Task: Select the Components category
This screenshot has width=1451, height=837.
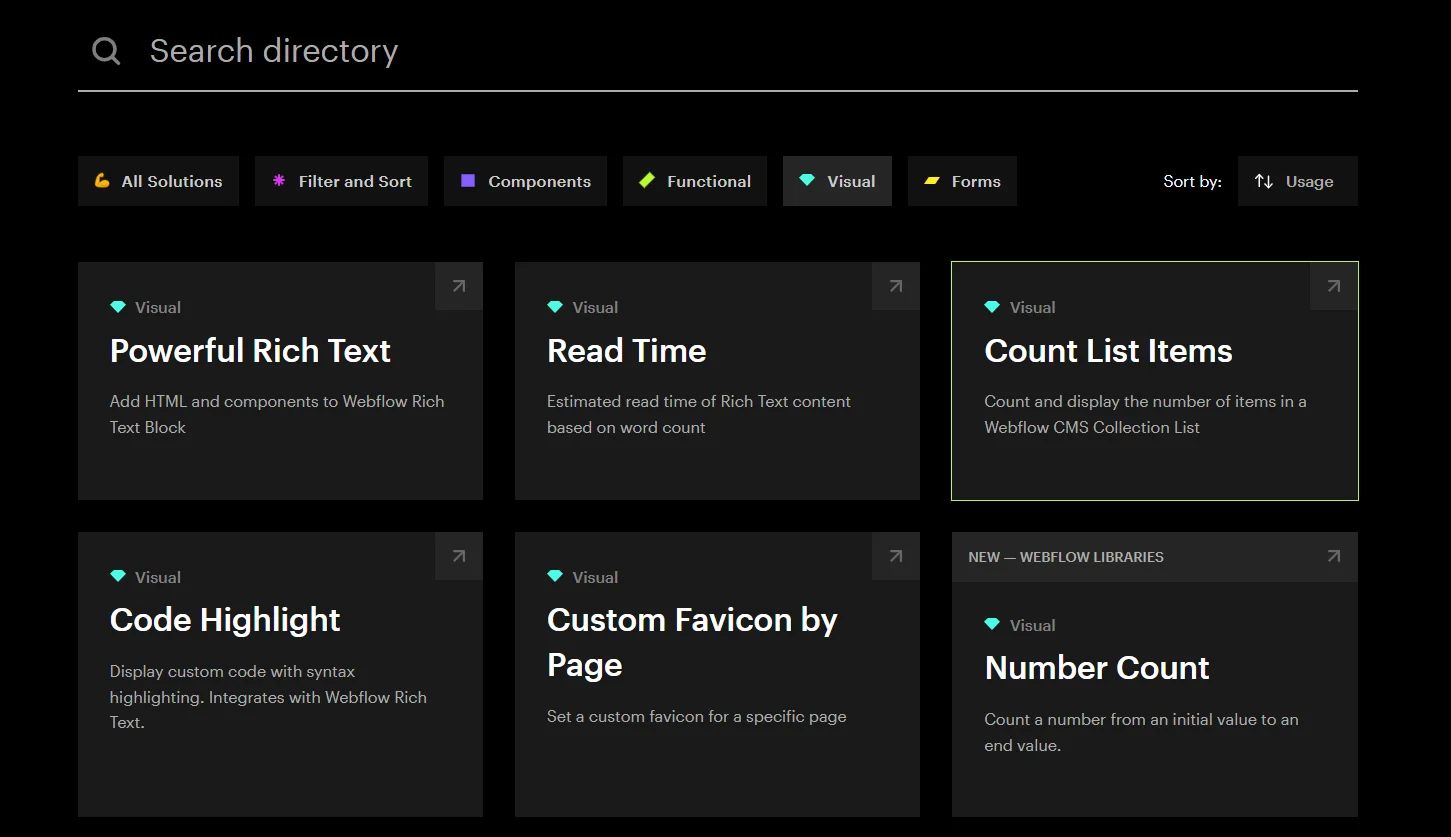Action: 525,181
